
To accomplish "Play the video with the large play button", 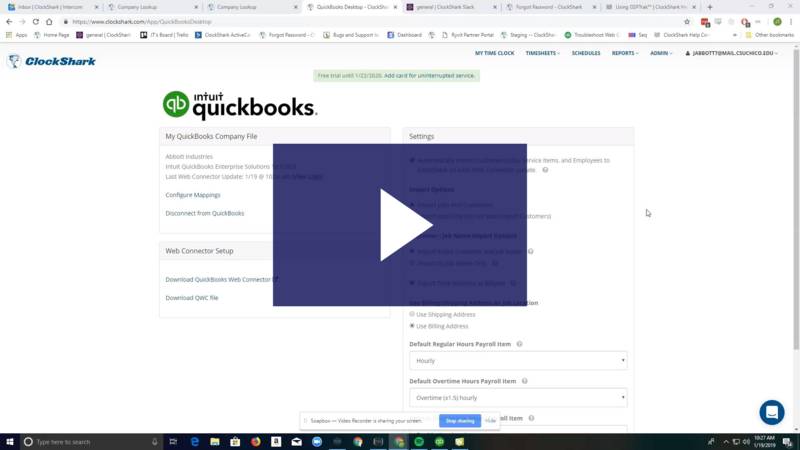I will click(406, 225).
